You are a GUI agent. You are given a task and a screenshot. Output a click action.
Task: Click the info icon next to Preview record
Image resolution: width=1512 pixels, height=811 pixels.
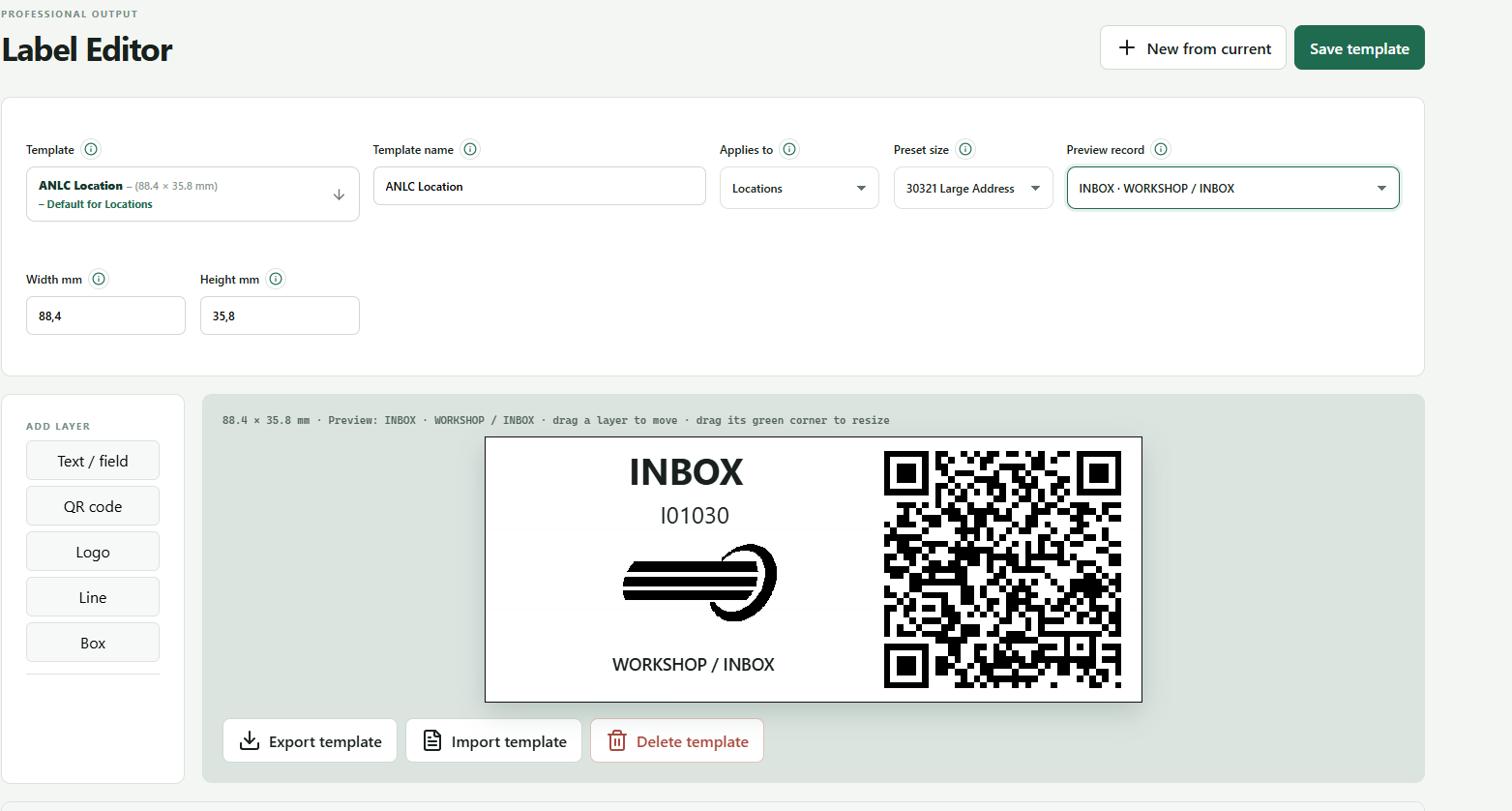[x=1161, y=149]
